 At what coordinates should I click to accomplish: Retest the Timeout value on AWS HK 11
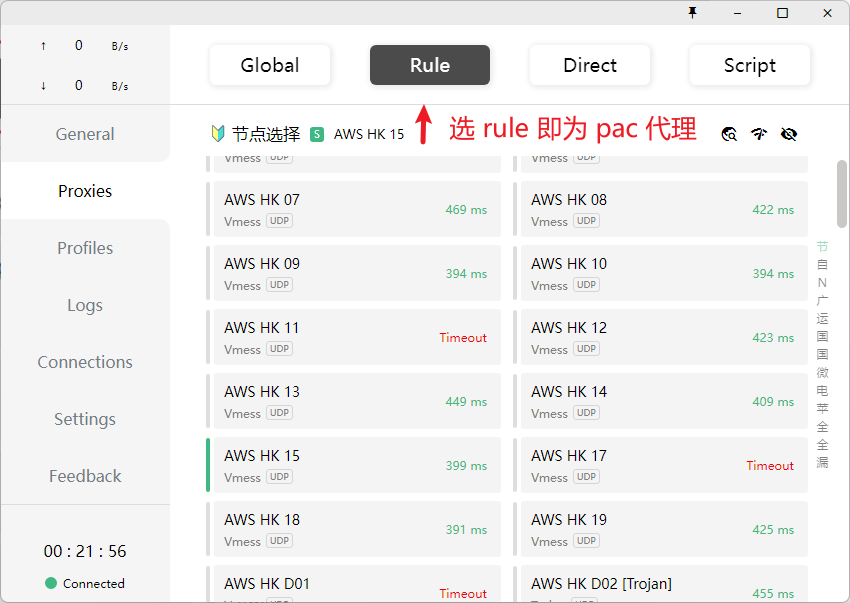pyautogui.click(x=463, y=338)
